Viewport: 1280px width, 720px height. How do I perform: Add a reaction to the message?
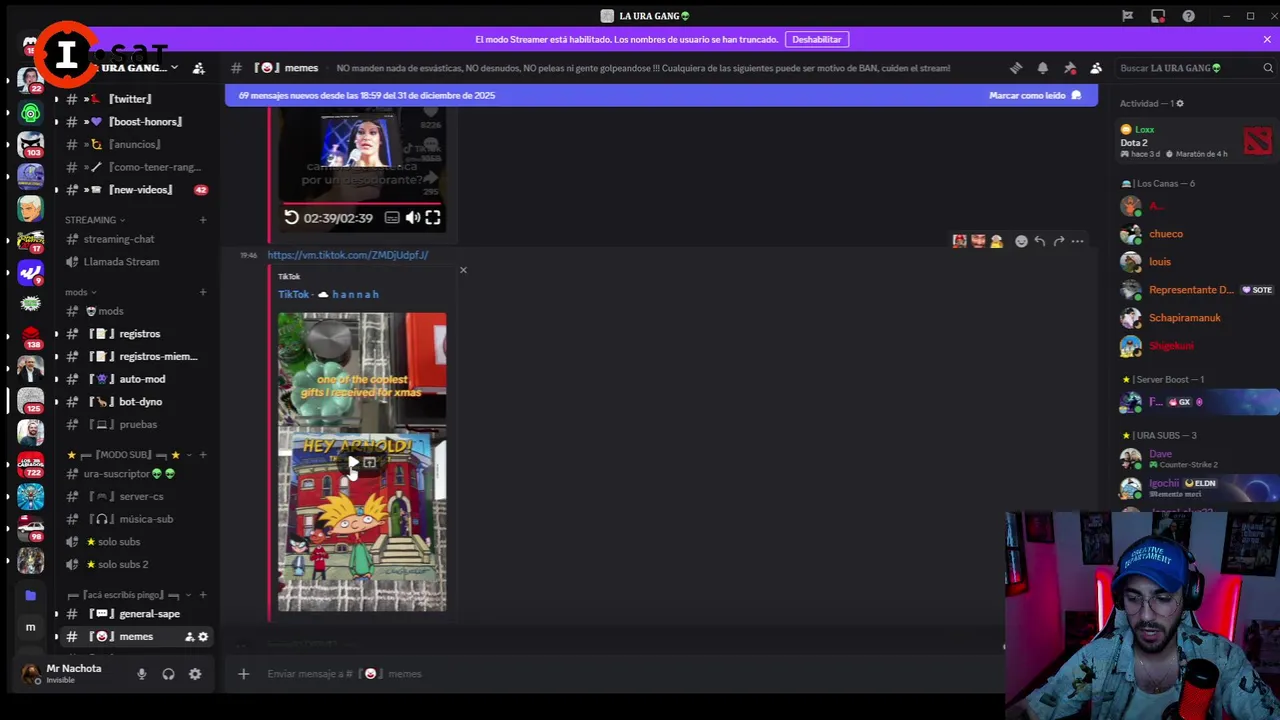pyautogui.click(x=1021, y=241)
